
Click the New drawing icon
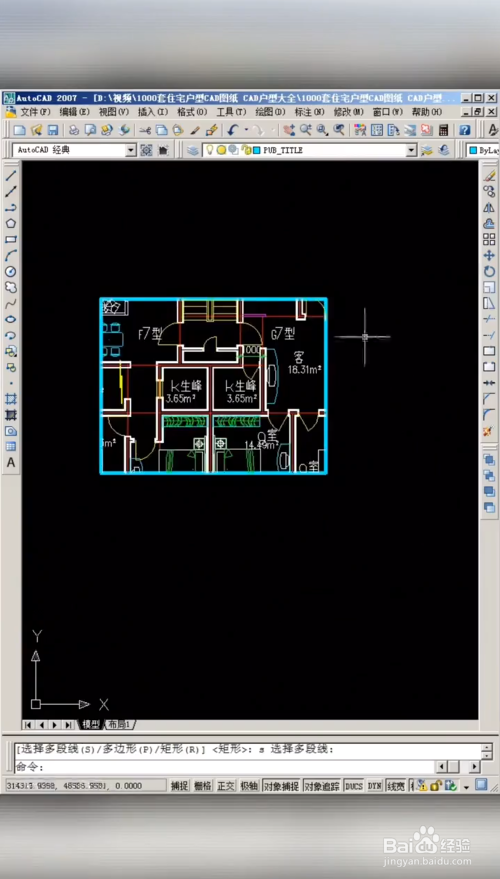[x=20, y=130]
